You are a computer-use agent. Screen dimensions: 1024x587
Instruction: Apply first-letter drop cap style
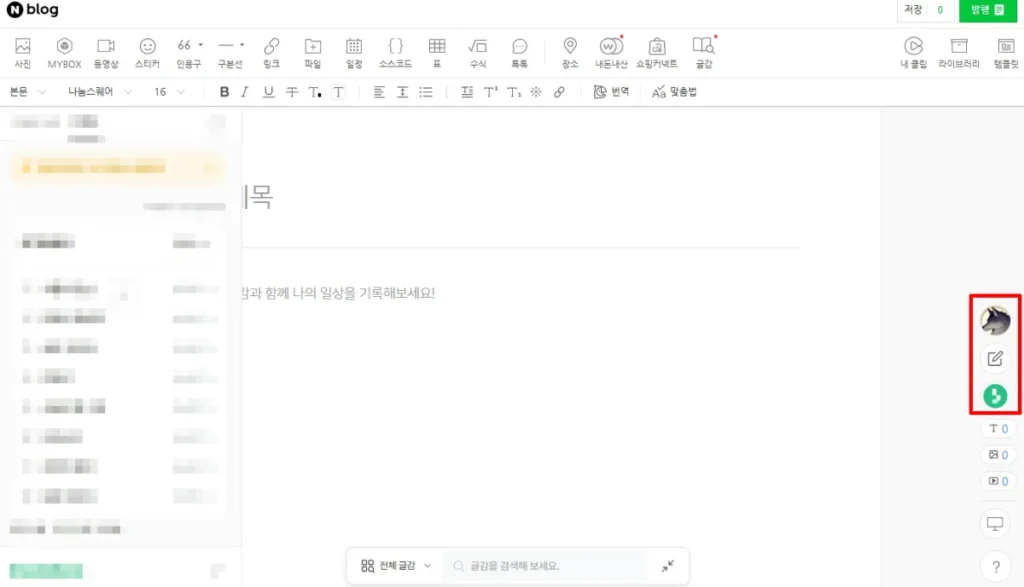[x=467, y=92]
